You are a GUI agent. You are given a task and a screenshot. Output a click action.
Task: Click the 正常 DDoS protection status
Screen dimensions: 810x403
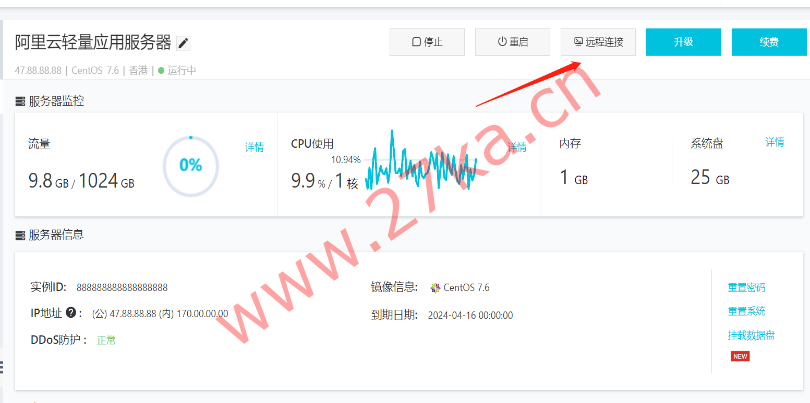coord(106,340)
